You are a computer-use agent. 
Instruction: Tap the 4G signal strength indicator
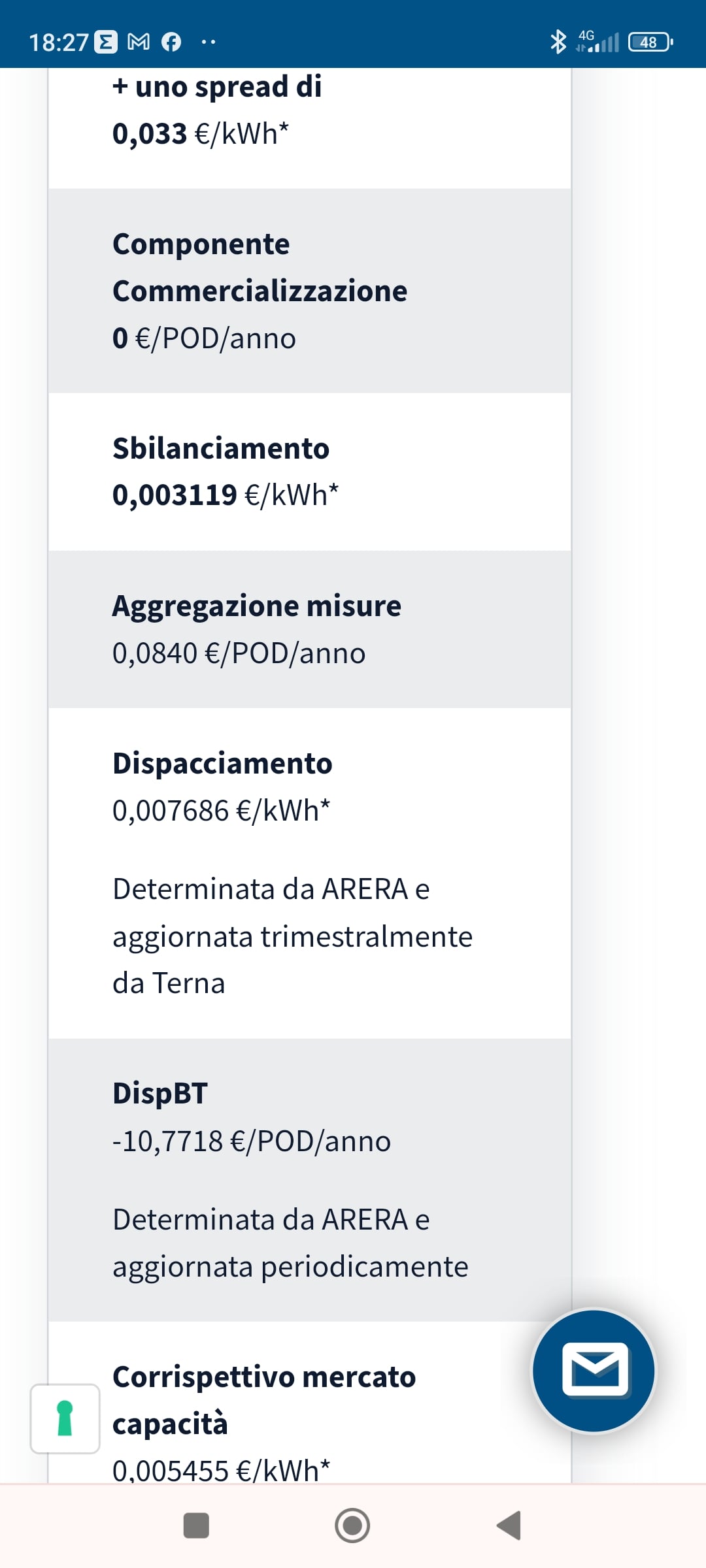598,42
